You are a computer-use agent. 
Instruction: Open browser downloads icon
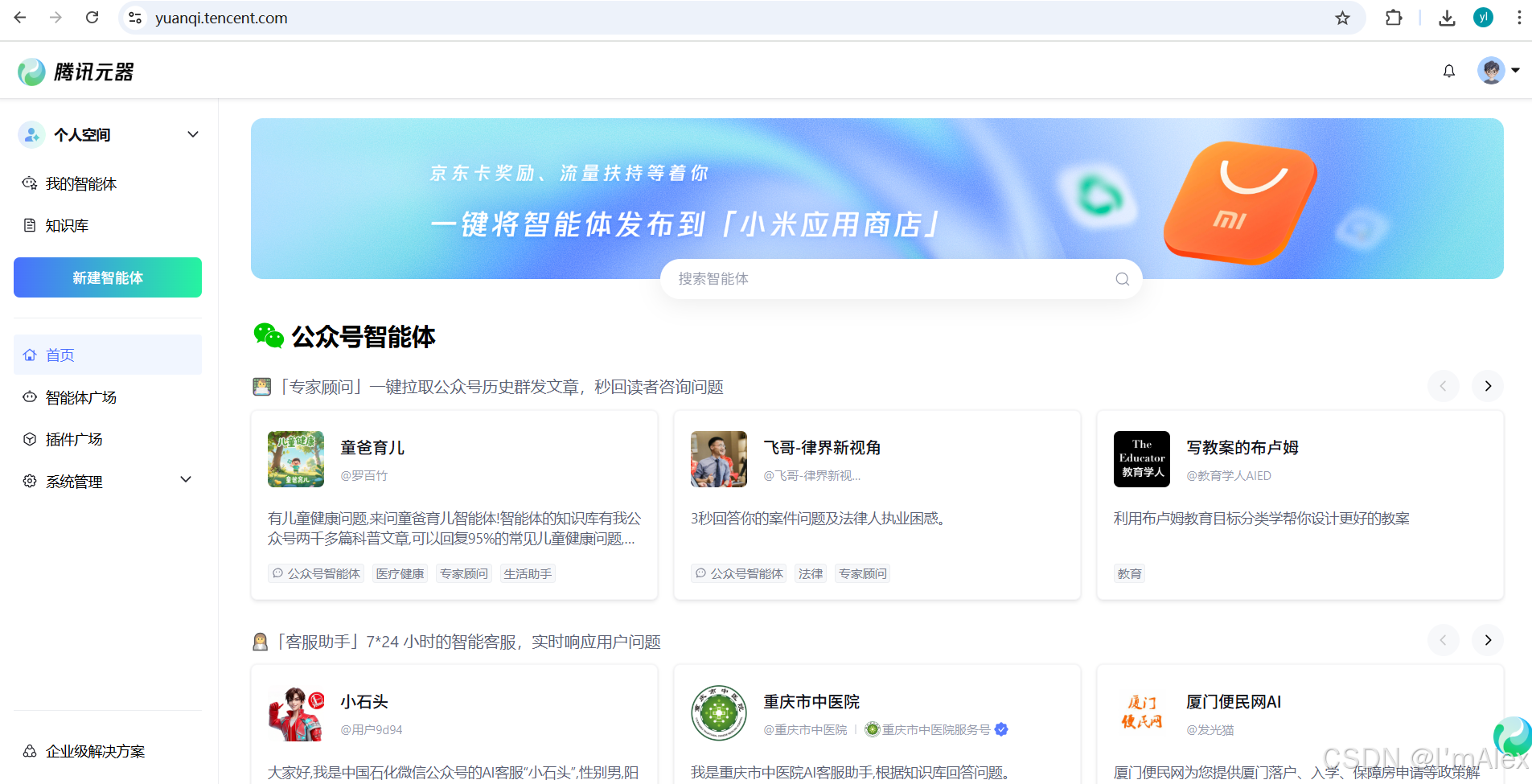pyautogui.click(x=1447, y=18)
